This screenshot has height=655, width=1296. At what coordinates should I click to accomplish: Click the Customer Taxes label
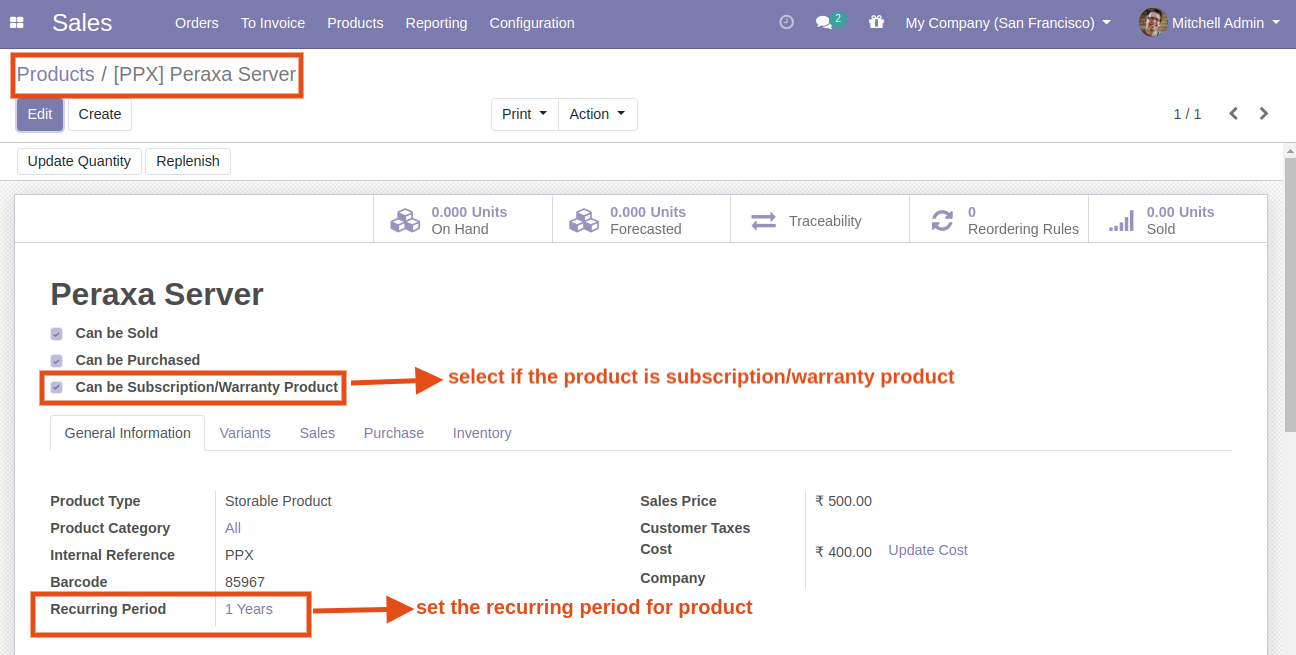[x=695, y=528]
